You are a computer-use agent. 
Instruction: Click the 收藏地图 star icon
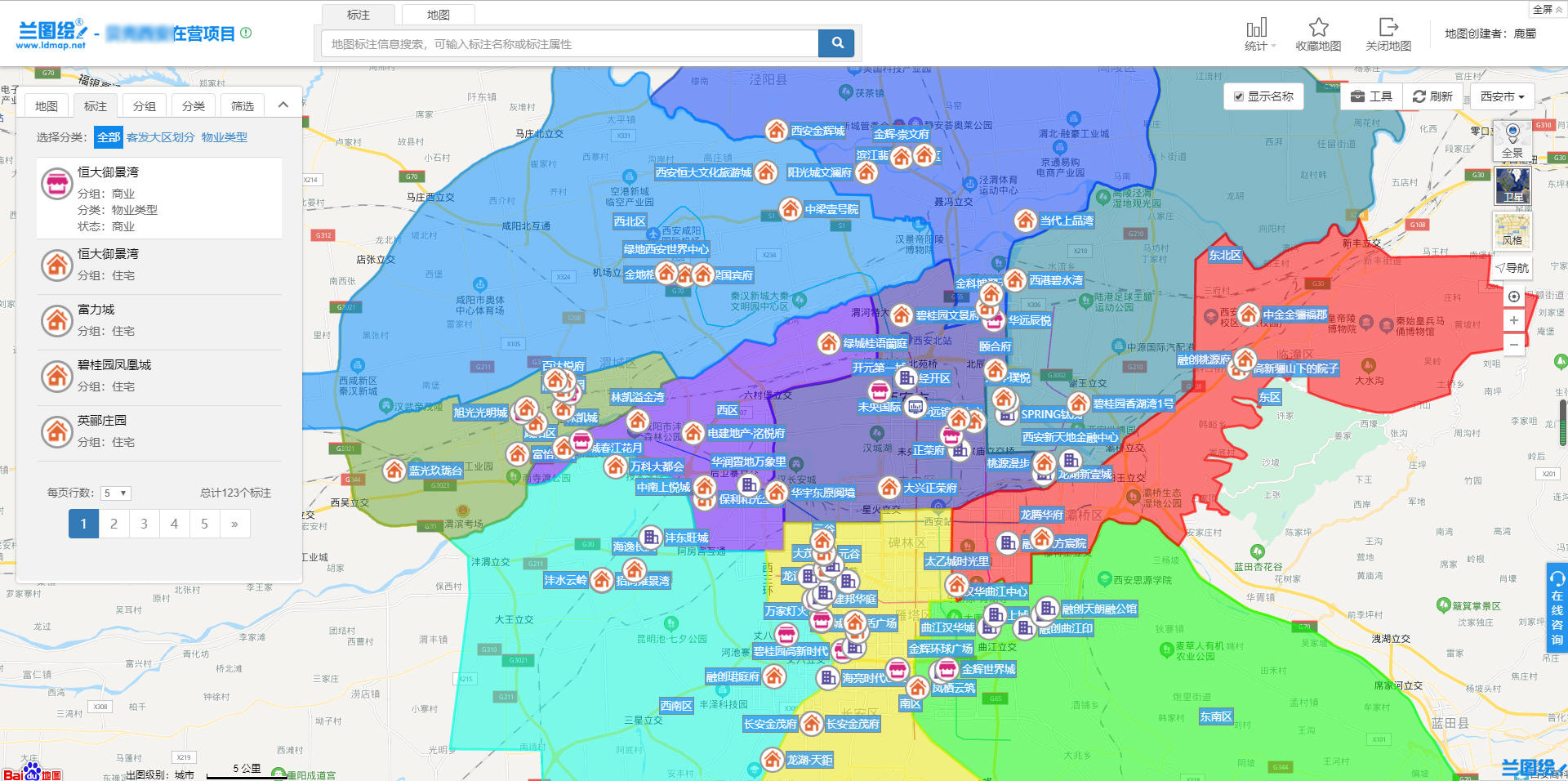1318,27
